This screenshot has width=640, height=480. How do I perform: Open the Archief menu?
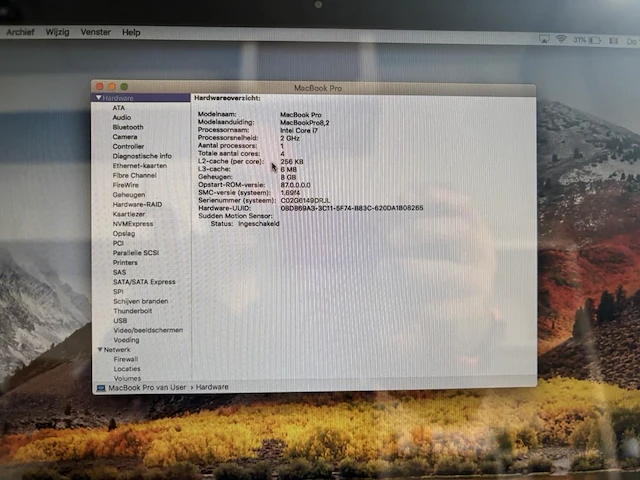coord(20,32)
